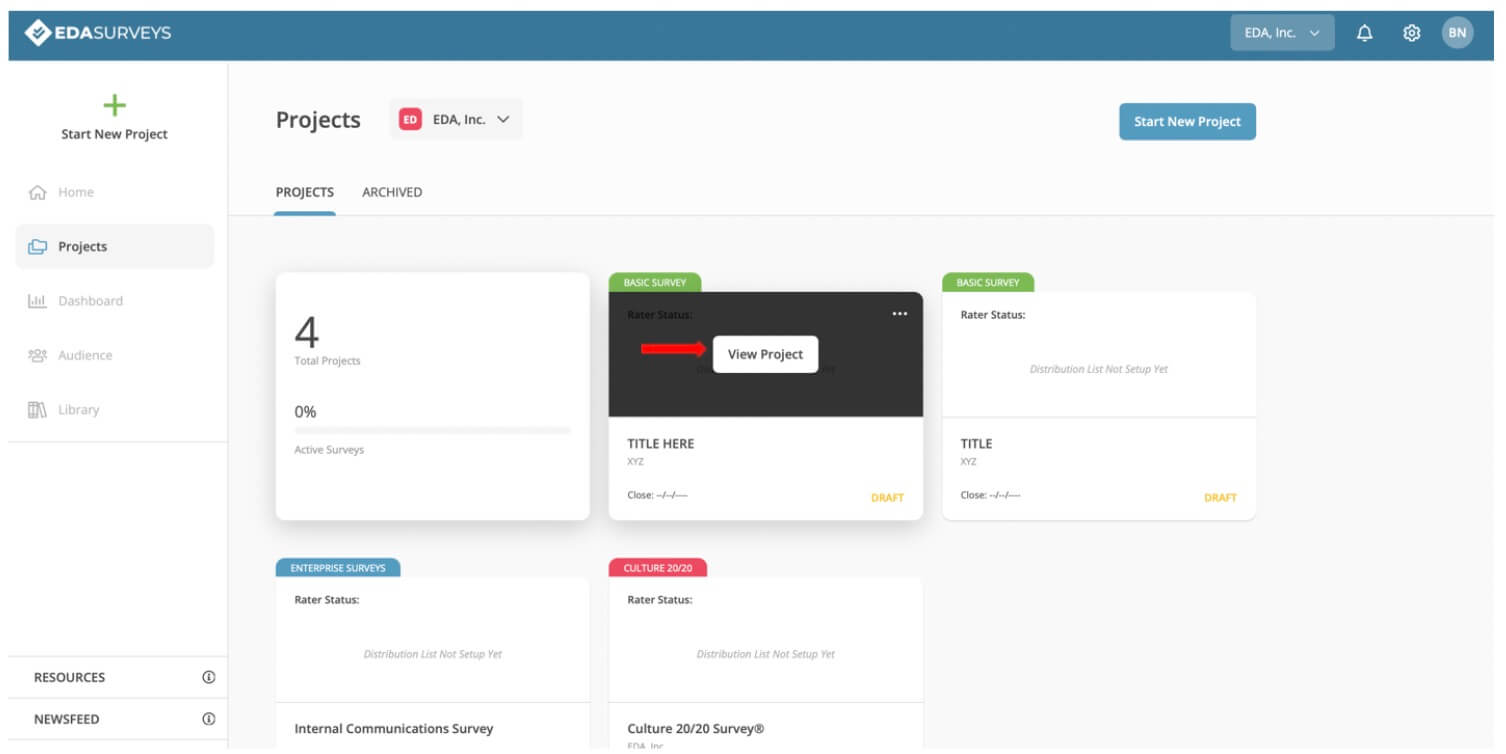The height and width of the screenshot is (754, 1506).
Task: Select Dashboard in the sidebar
Action: [x=115, y=301]
